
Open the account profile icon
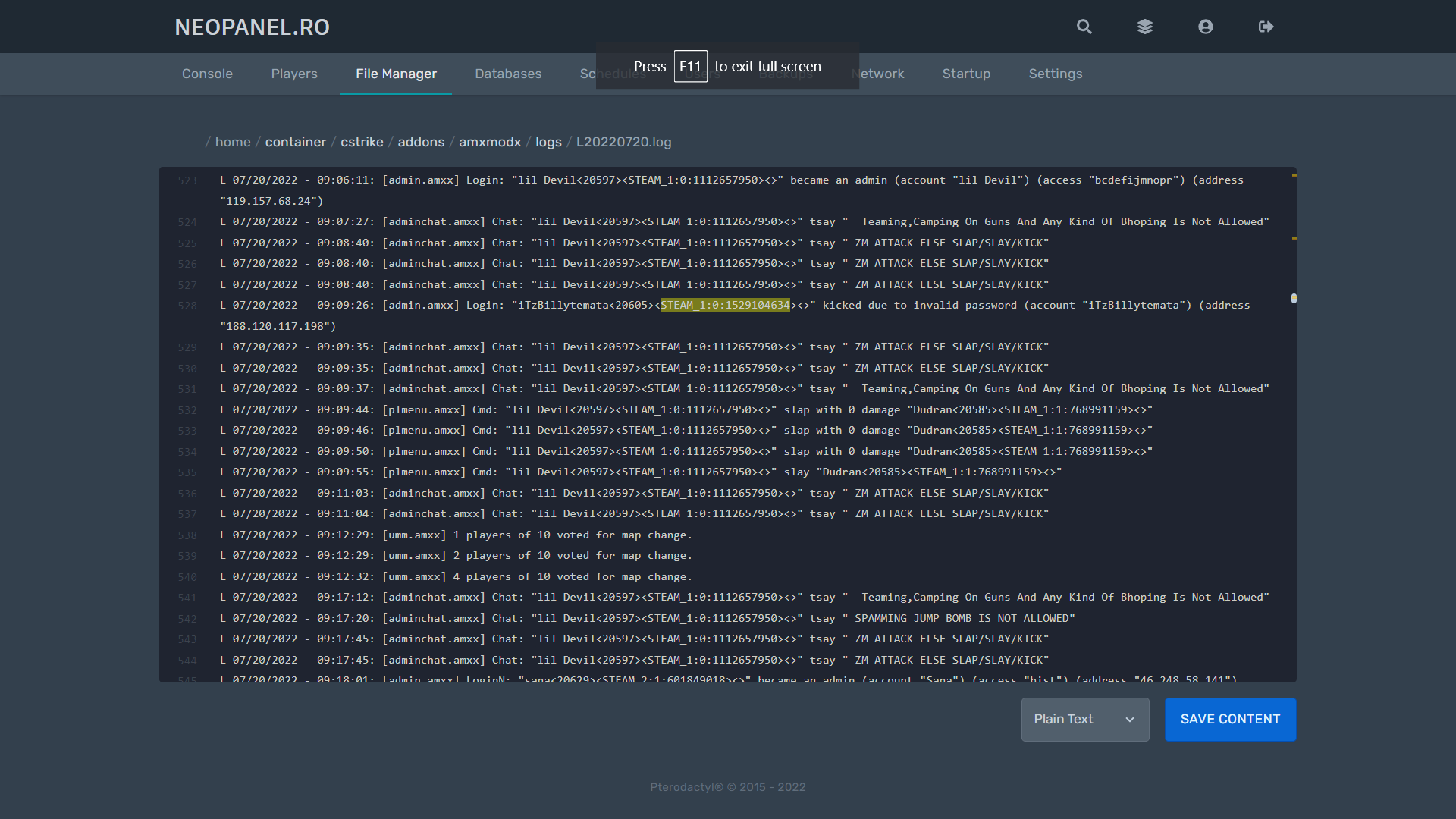point(1206,27)
